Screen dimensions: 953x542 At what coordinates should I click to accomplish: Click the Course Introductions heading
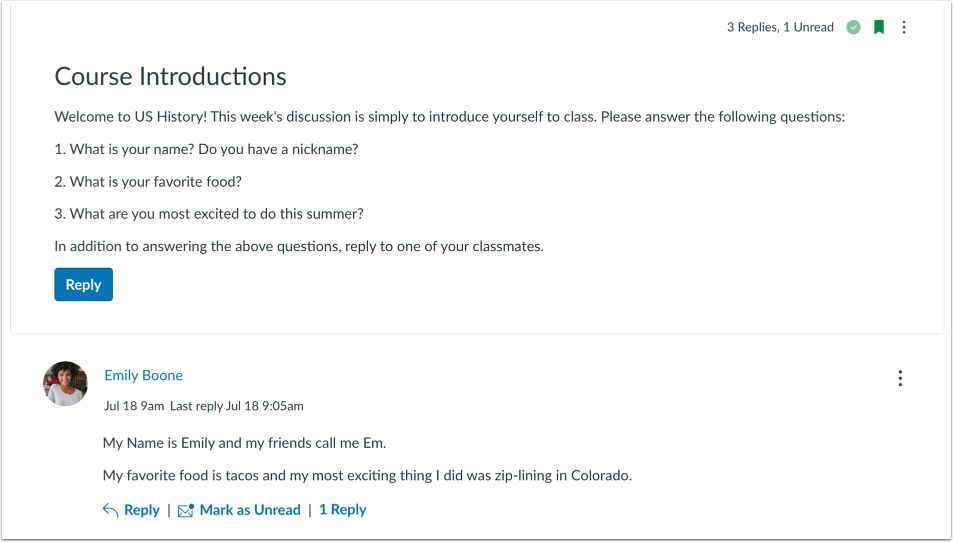coord(170,77)
